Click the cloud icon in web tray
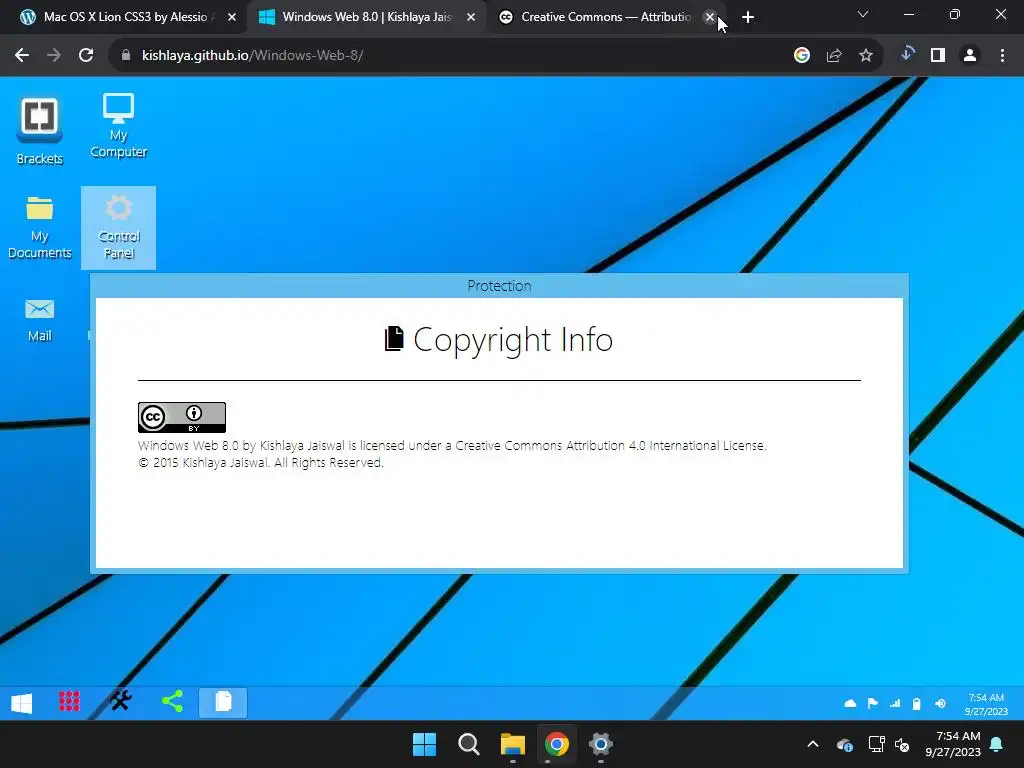The image size is (1024, 768). click(850, 703)
